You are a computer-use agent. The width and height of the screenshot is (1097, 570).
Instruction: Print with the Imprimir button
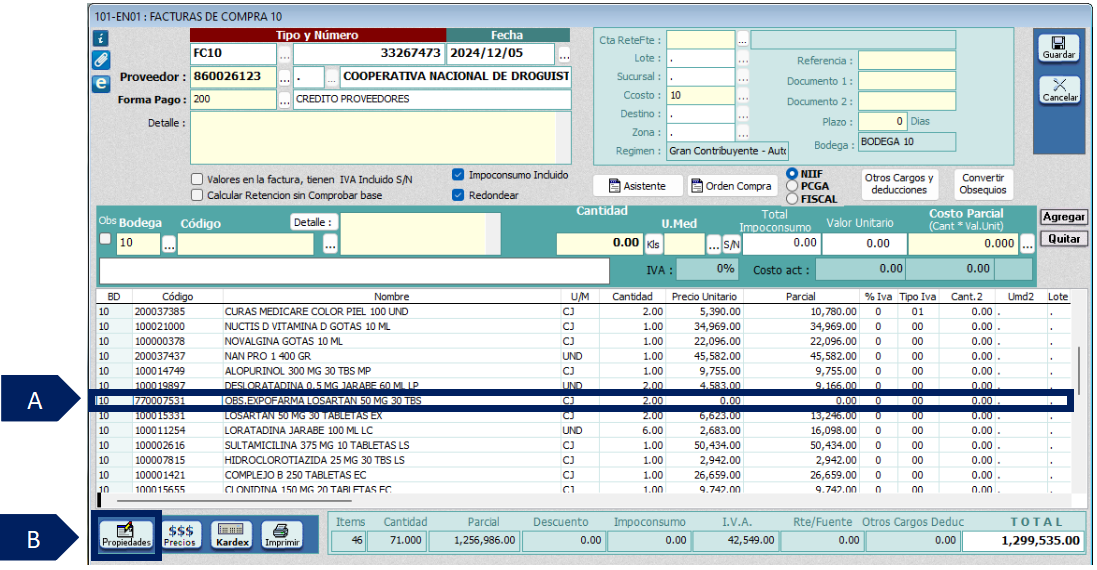(282, 536)
